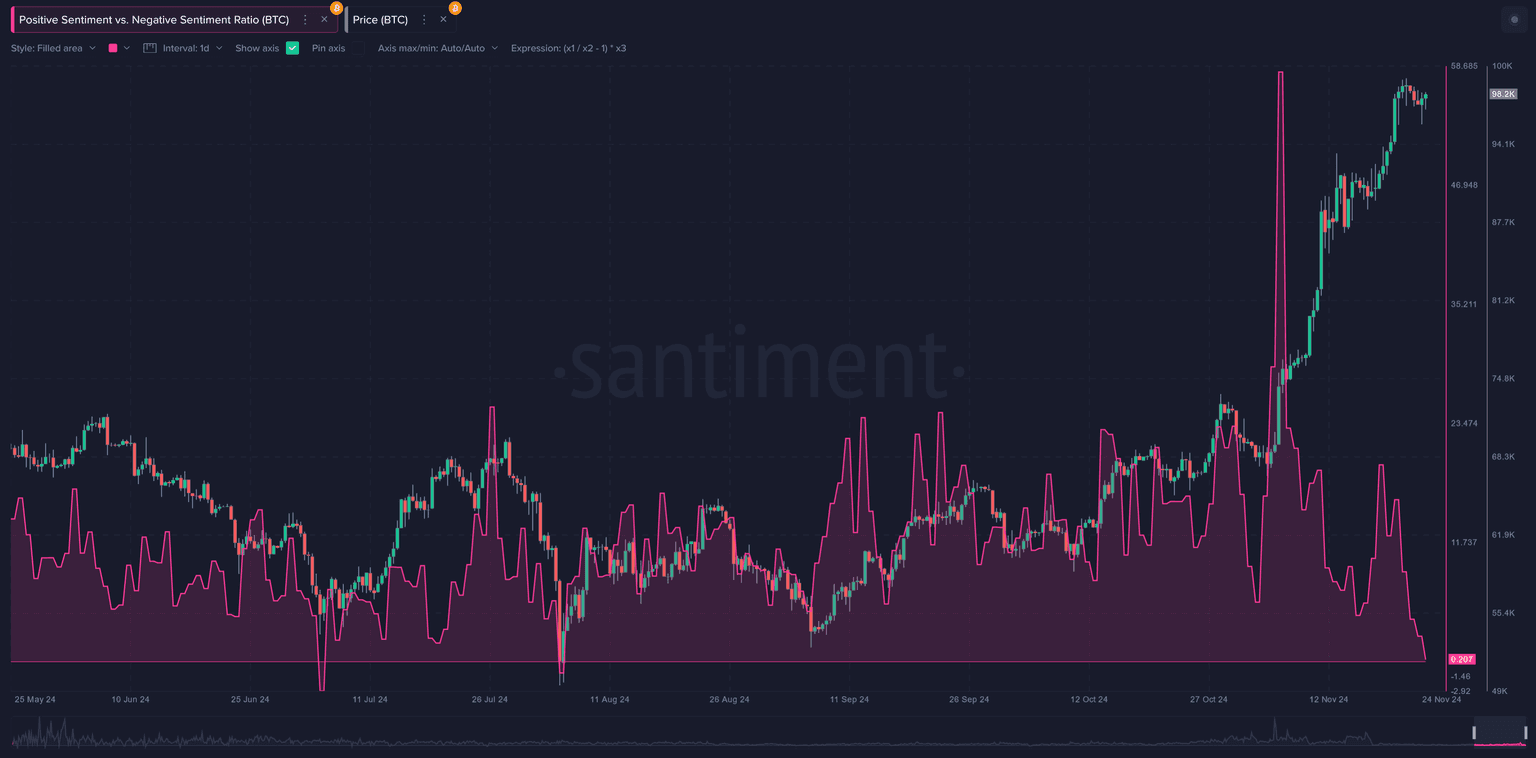This screenshot has width=1536, height=758.
Task: Uncheck the Show axis checkbox
Action: [292, 48]
